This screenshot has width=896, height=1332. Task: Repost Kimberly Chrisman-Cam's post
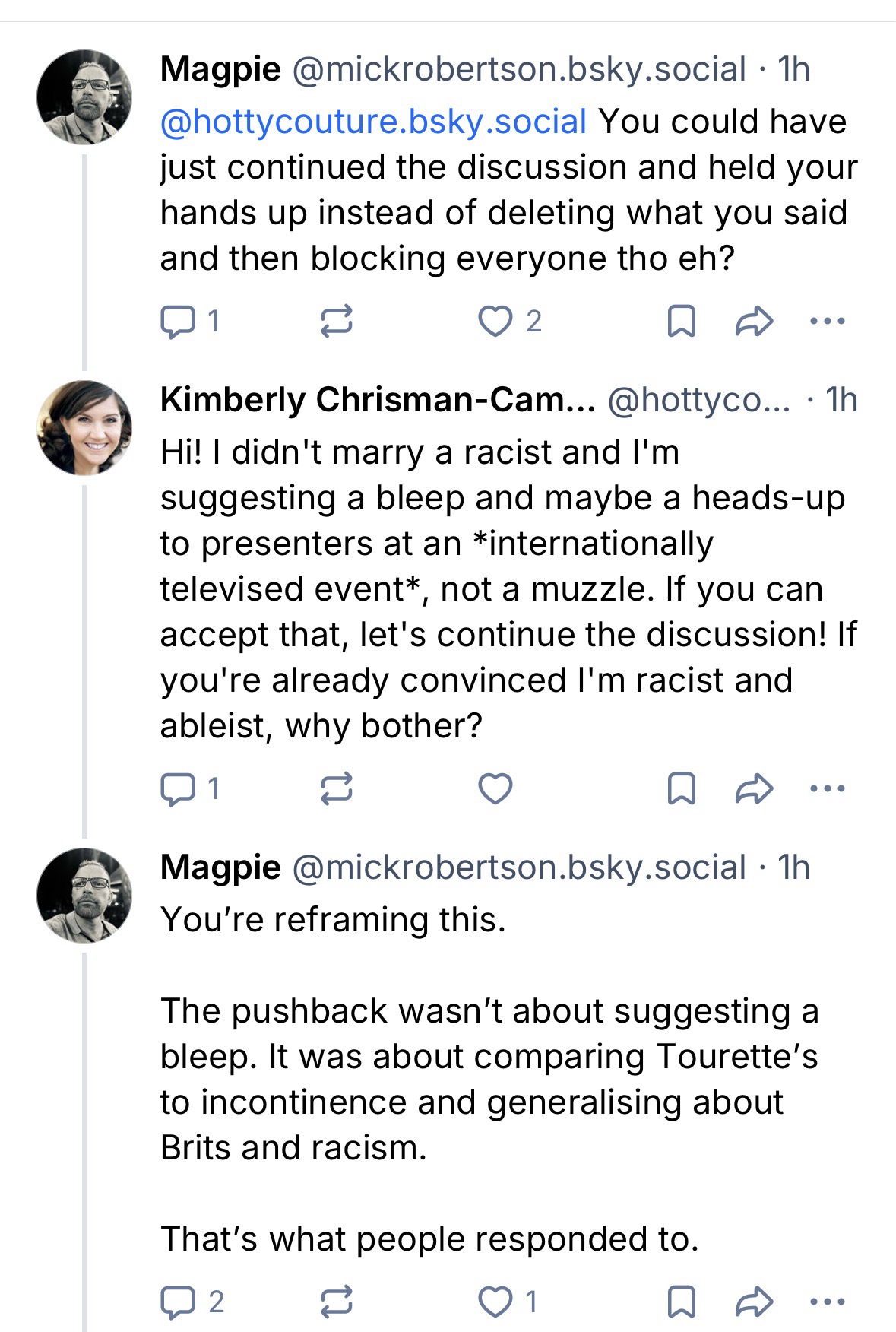[336, 788]
